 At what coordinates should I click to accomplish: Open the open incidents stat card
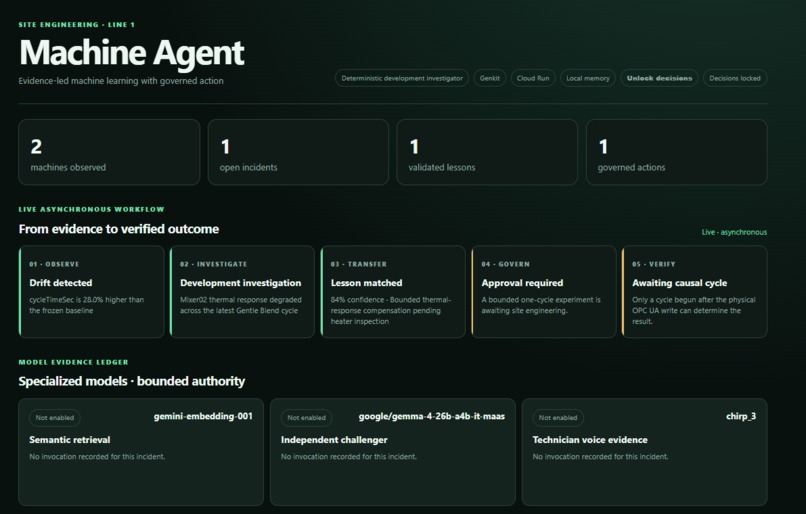(x=298, y=152)
